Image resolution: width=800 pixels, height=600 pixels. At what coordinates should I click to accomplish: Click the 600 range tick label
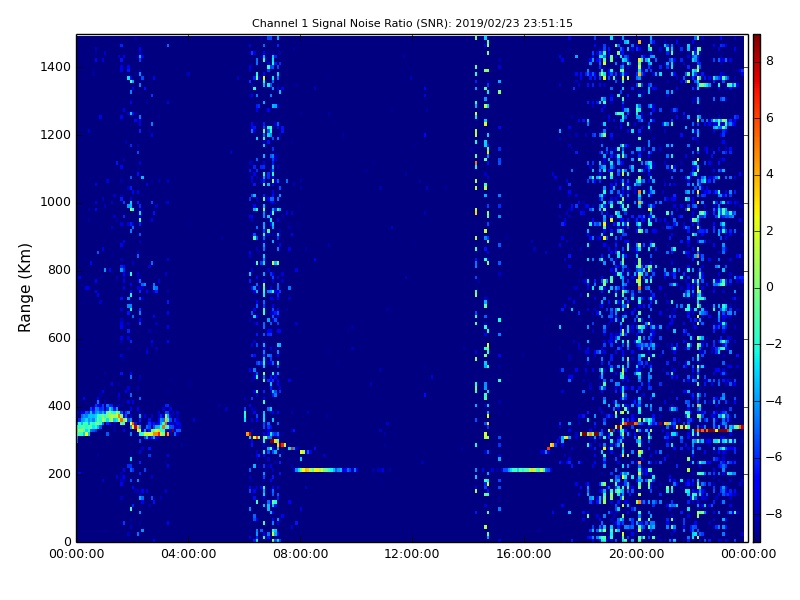(x=59, y=338)
